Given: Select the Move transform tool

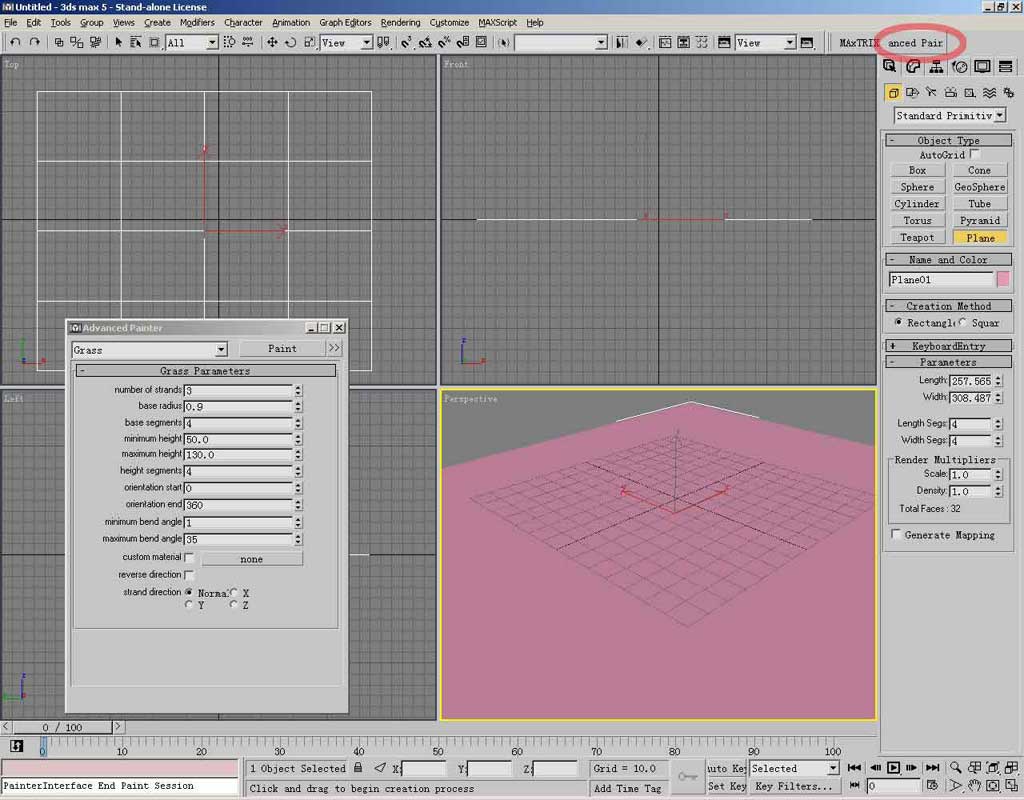Looking at the screenshot, I should pyautogui.click(x=272, y=42).
